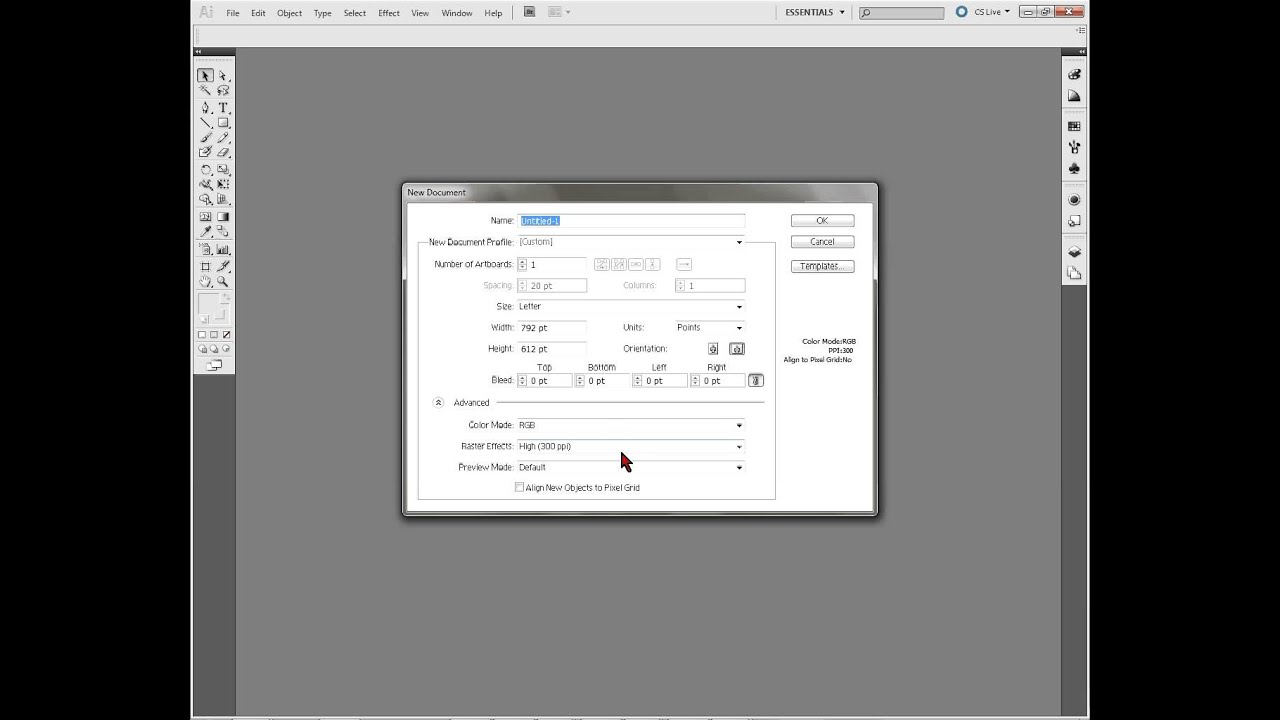Collapse the Advanced section chevron
The width and height of the screenshot is (1280, 720).
438,402
